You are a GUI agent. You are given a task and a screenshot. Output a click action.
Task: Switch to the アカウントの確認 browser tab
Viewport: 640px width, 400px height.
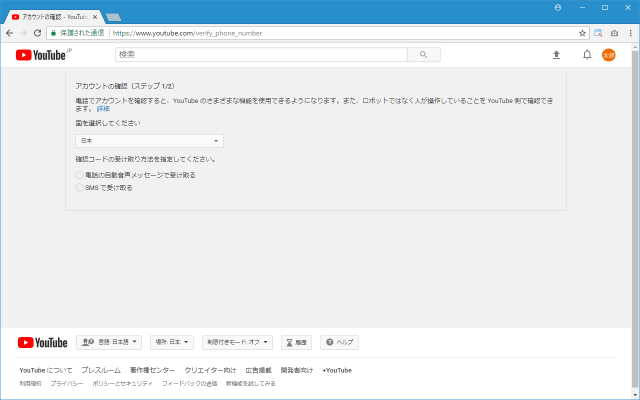point(53,16)
